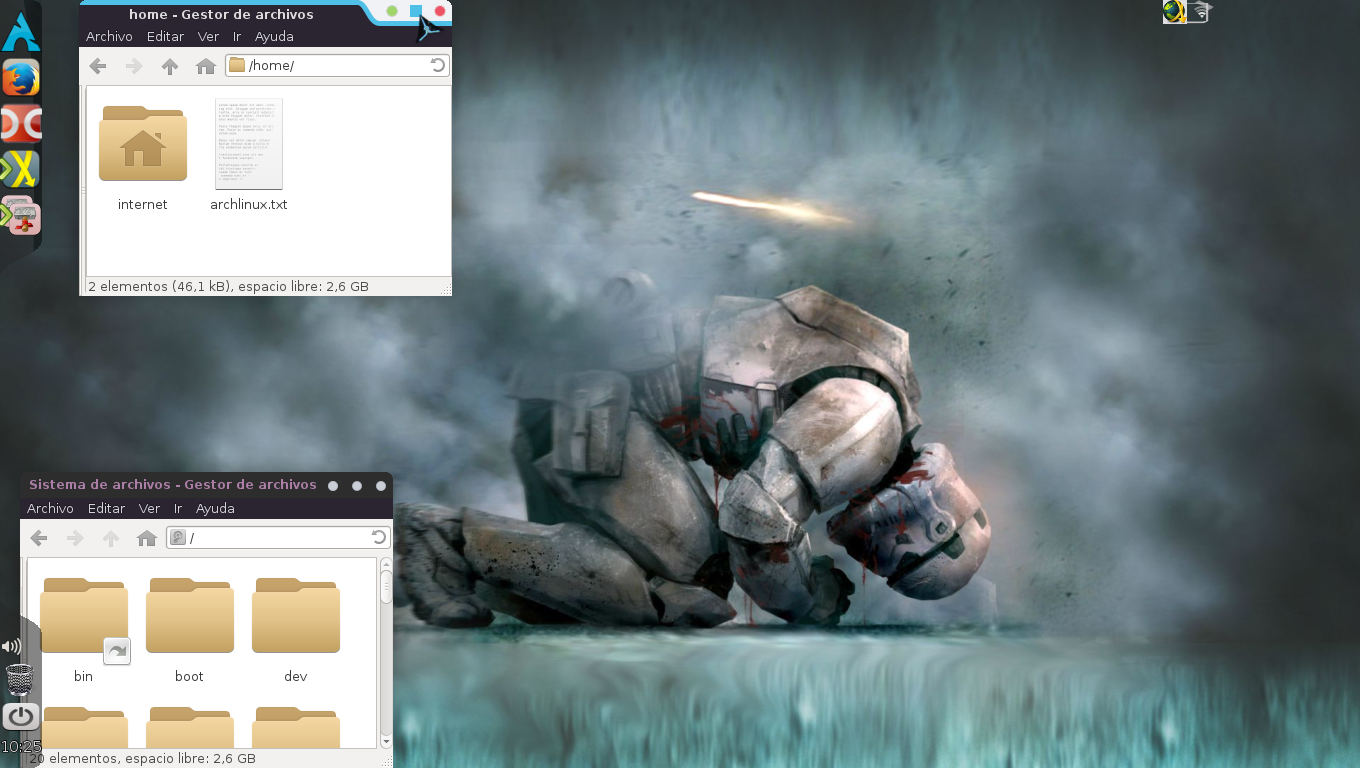Viewport: 1360px width, 768px height.
Task: Go to parent in Sistema de archivos window
Action: [x=111, y=538]
